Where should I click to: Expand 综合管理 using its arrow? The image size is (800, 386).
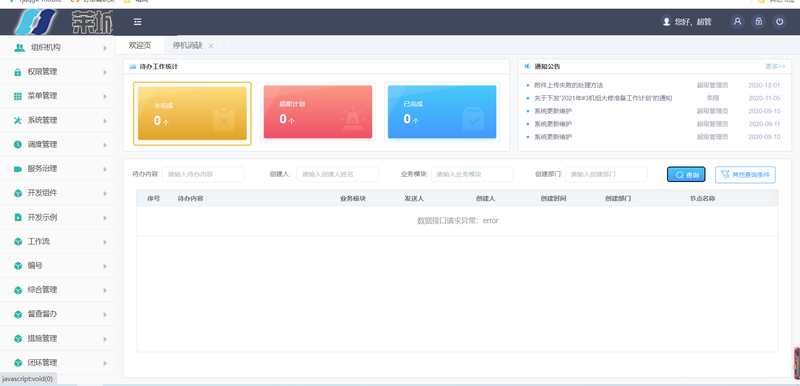[105, 291]
